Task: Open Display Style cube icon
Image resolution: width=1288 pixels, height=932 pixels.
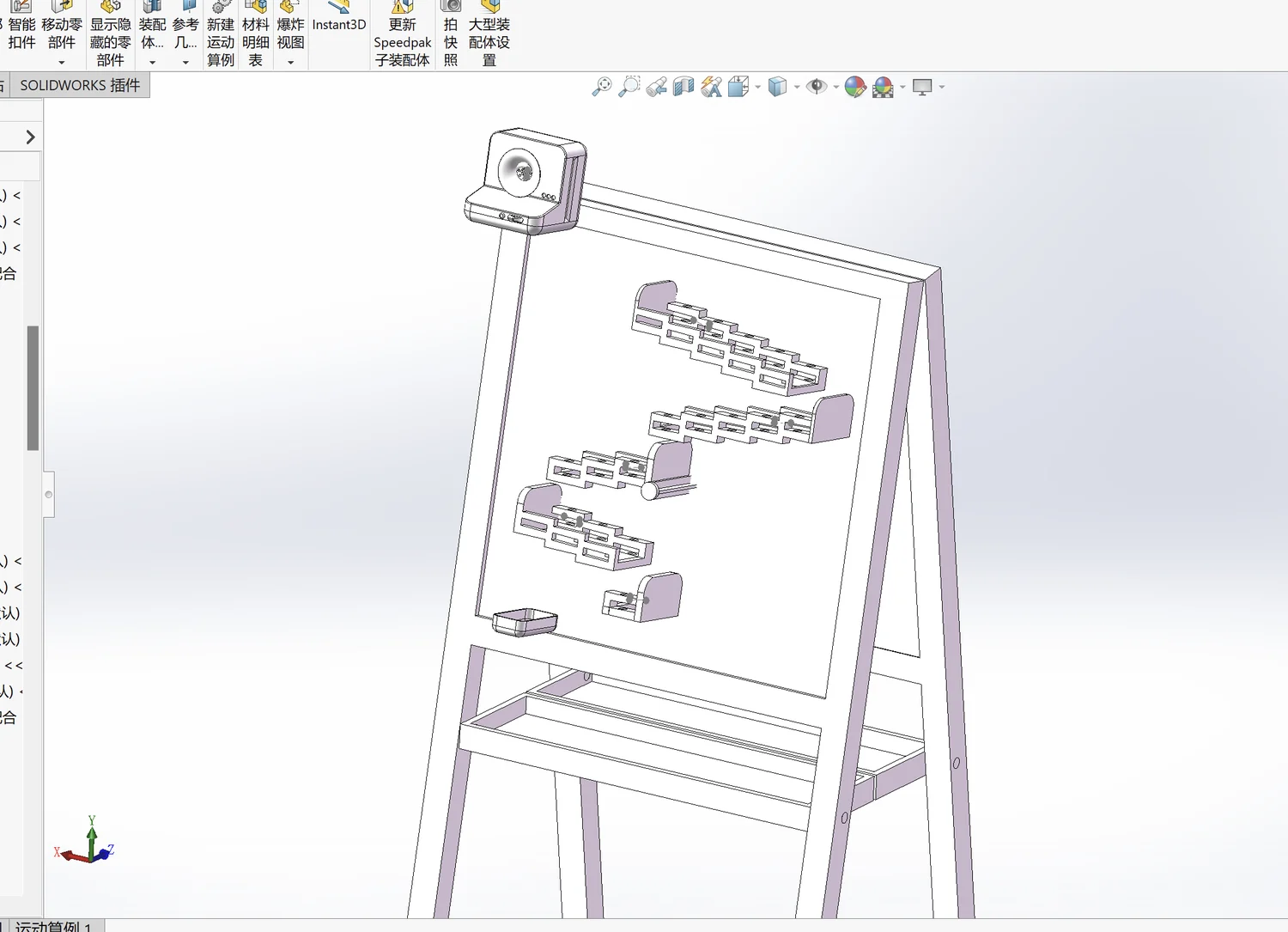Action: pyautogui.click(x=777, y=87)
